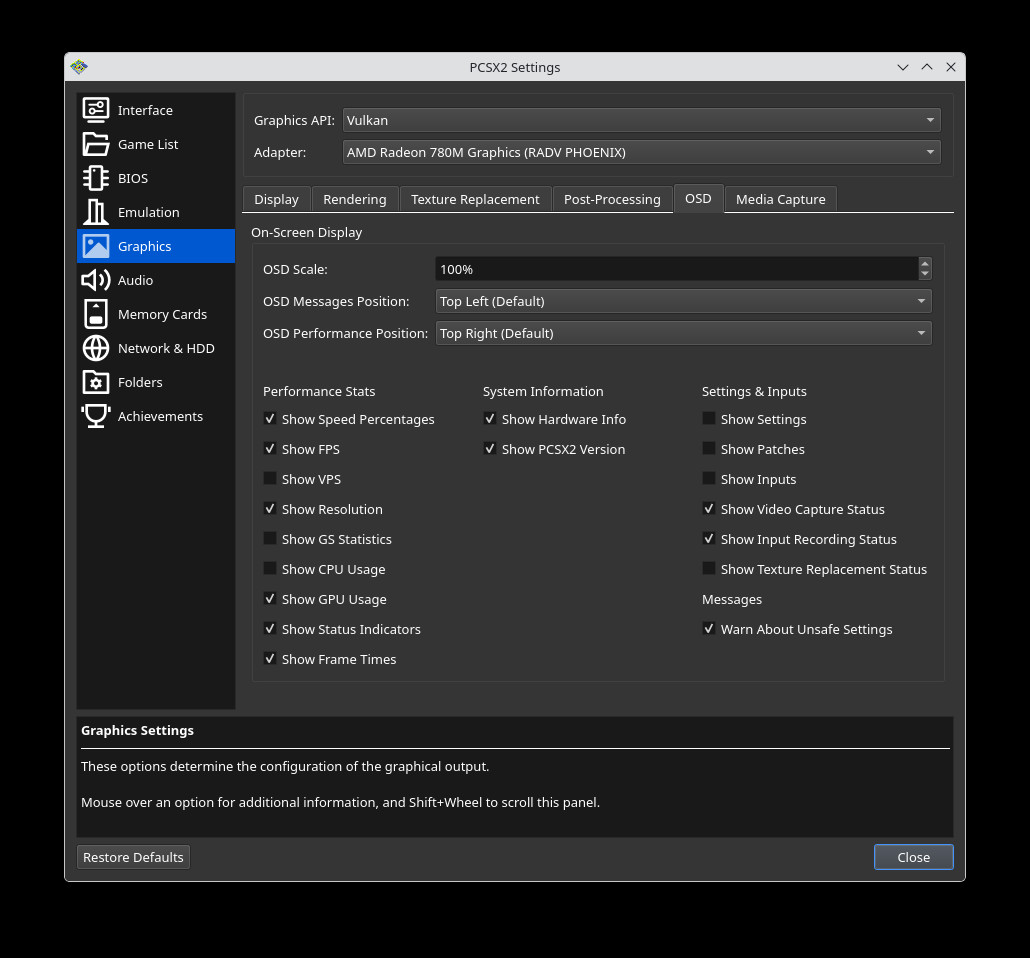Image resolution: width=1030 pixels, height=958 pixels.
Task: Open the Network & HDD globe icon
Action: (x=96, y=348)
